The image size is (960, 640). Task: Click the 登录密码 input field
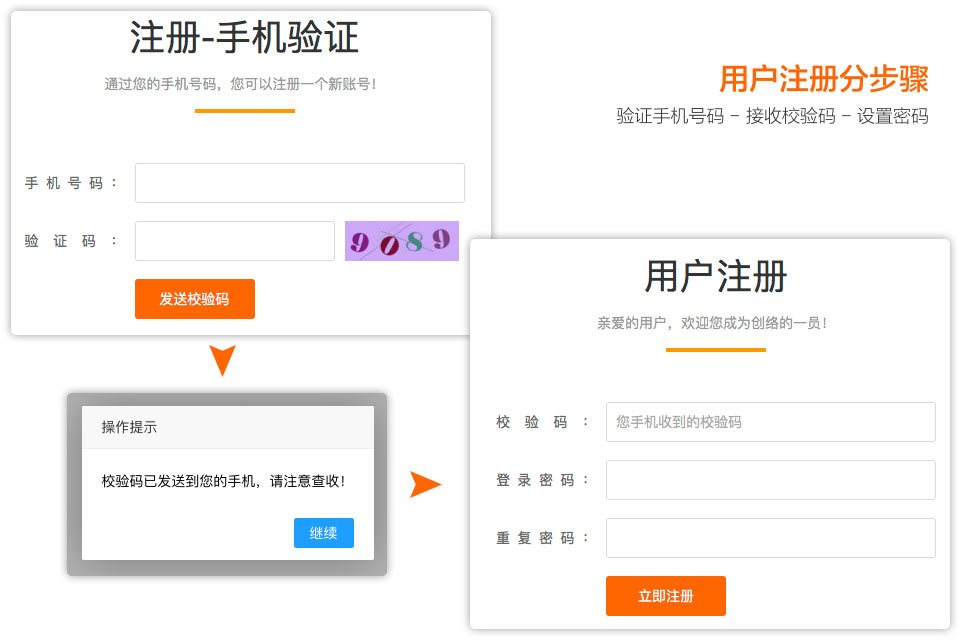pyautogui.click(x=770, y=480)
